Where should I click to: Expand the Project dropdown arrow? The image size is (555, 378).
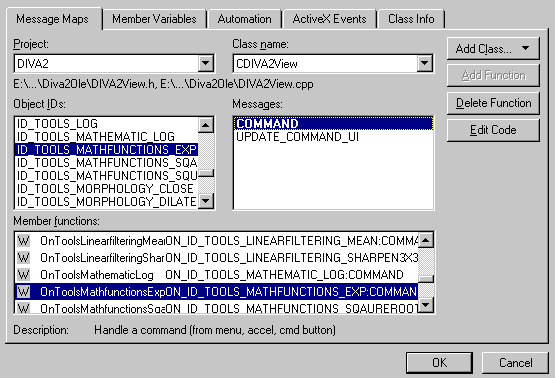point(205,64)
